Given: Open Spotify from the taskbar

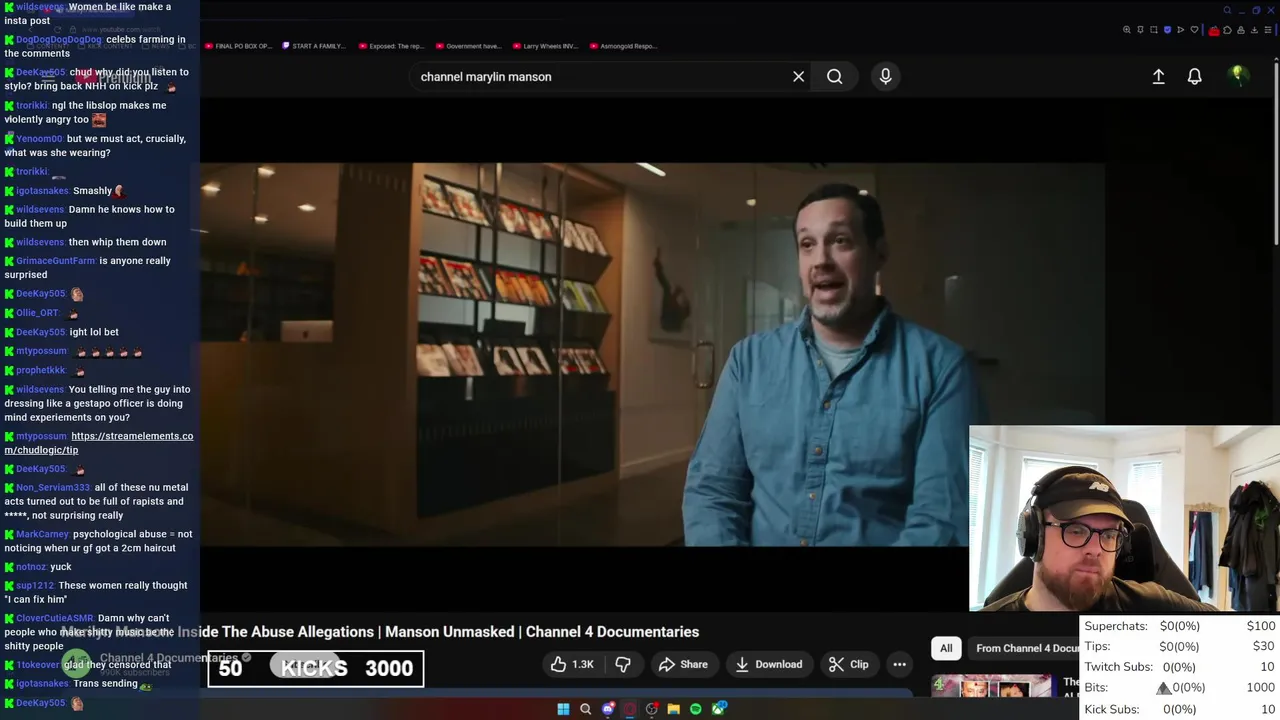Looking at the screenshot, I should tap(696, 709).
